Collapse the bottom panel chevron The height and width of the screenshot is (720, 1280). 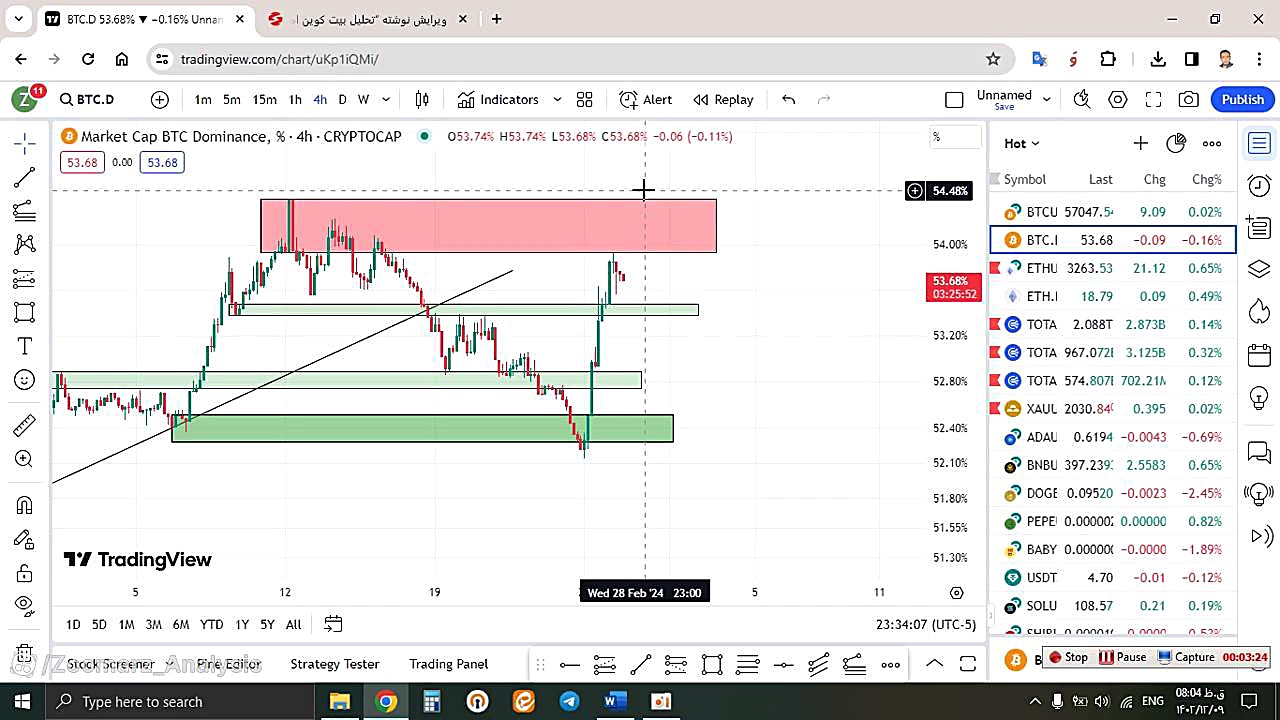[934, 664]
